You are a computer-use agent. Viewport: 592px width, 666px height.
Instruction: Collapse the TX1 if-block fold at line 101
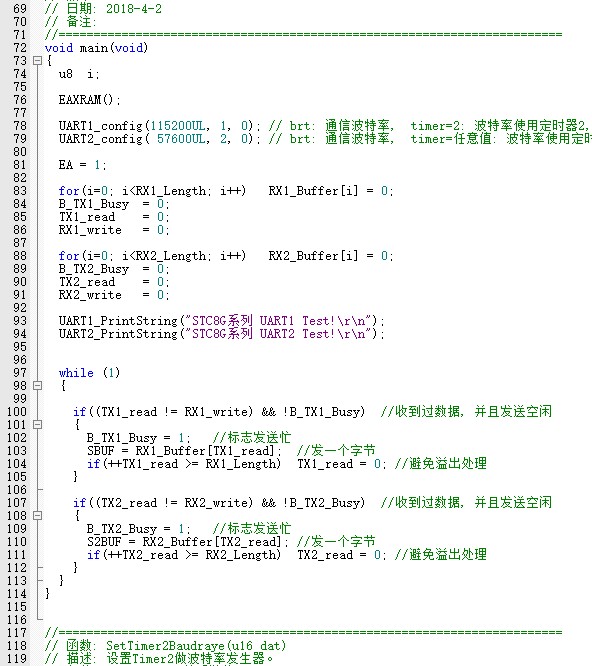tap(37, 425)
